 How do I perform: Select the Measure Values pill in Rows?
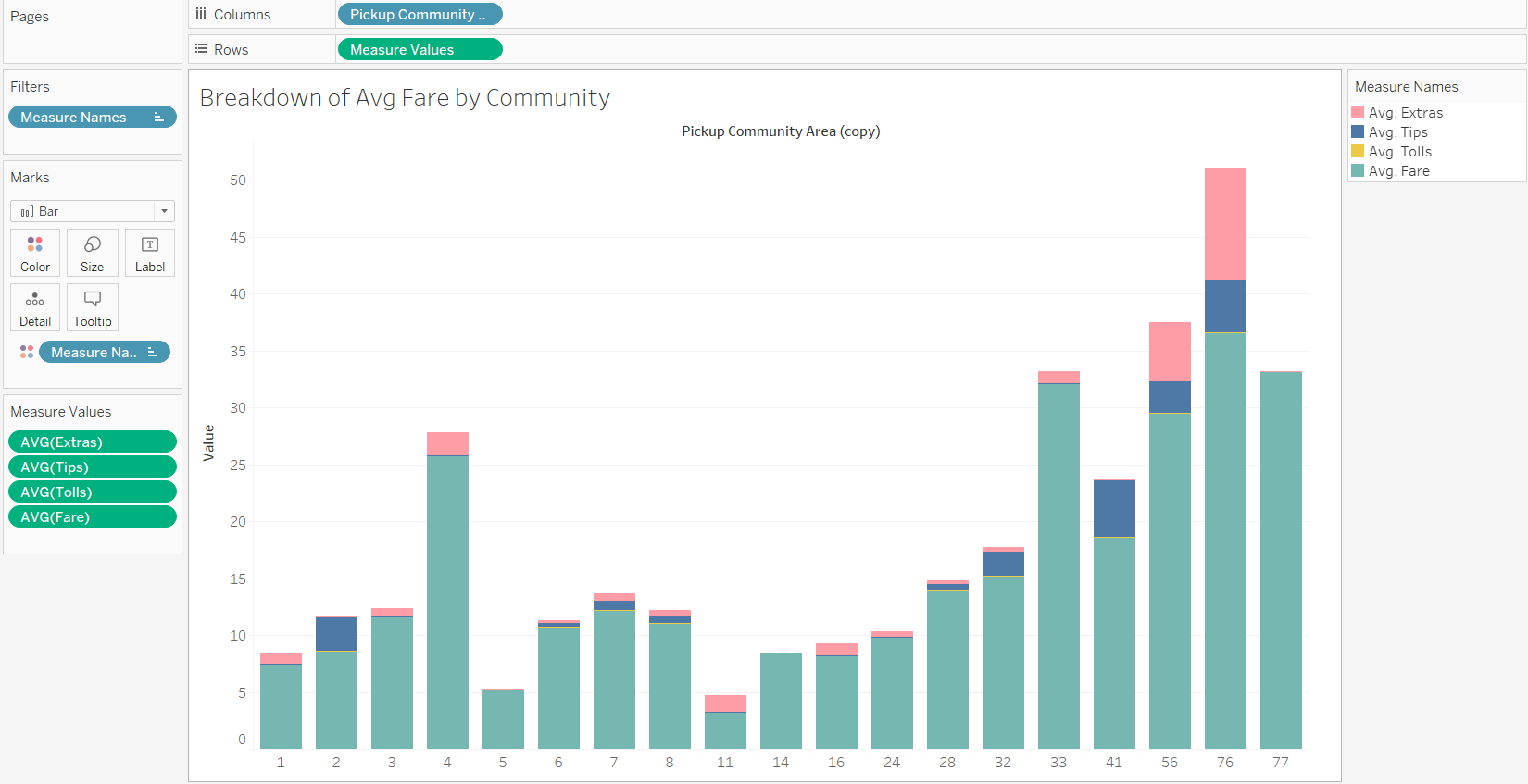tap(420, 49)
